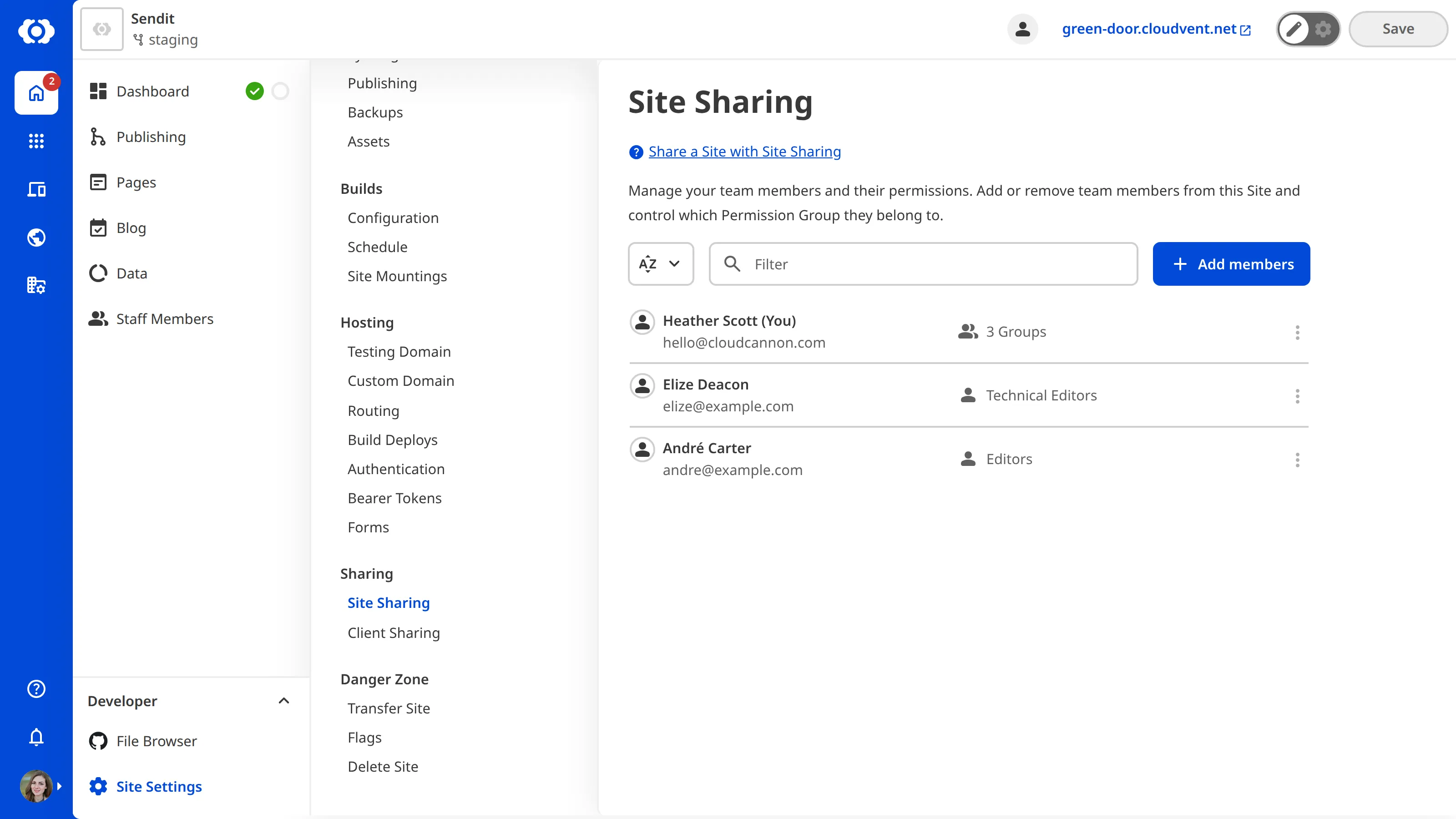The image size is (1456, 819).
Task: Open André Carter's three-dot options menu
Action: [1297, 460]
